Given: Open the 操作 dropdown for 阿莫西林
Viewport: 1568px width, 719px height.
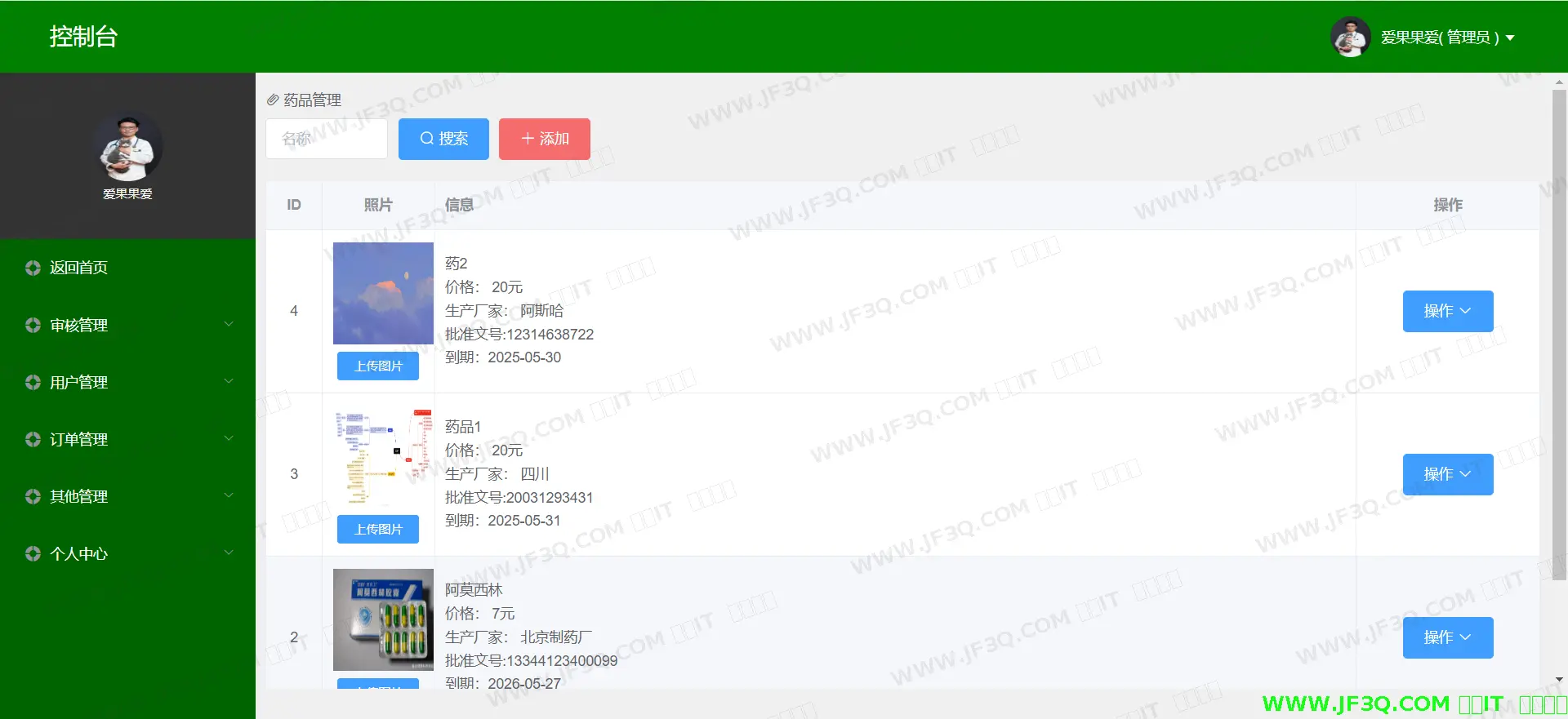Looking at the screenshot, I should point(1447,637).
